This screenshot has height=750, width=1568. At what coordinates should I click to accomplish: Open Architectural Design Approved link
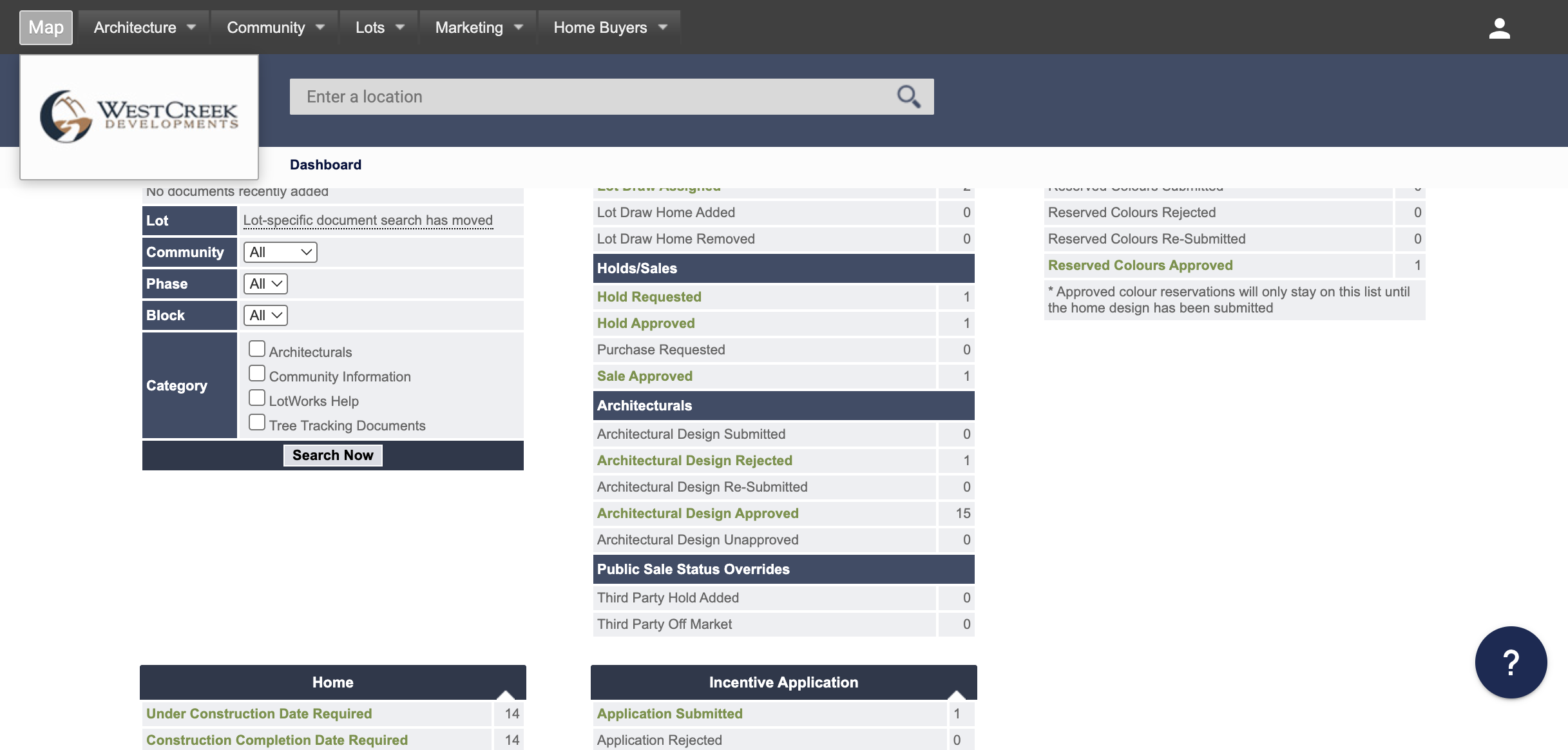point(698,514)
